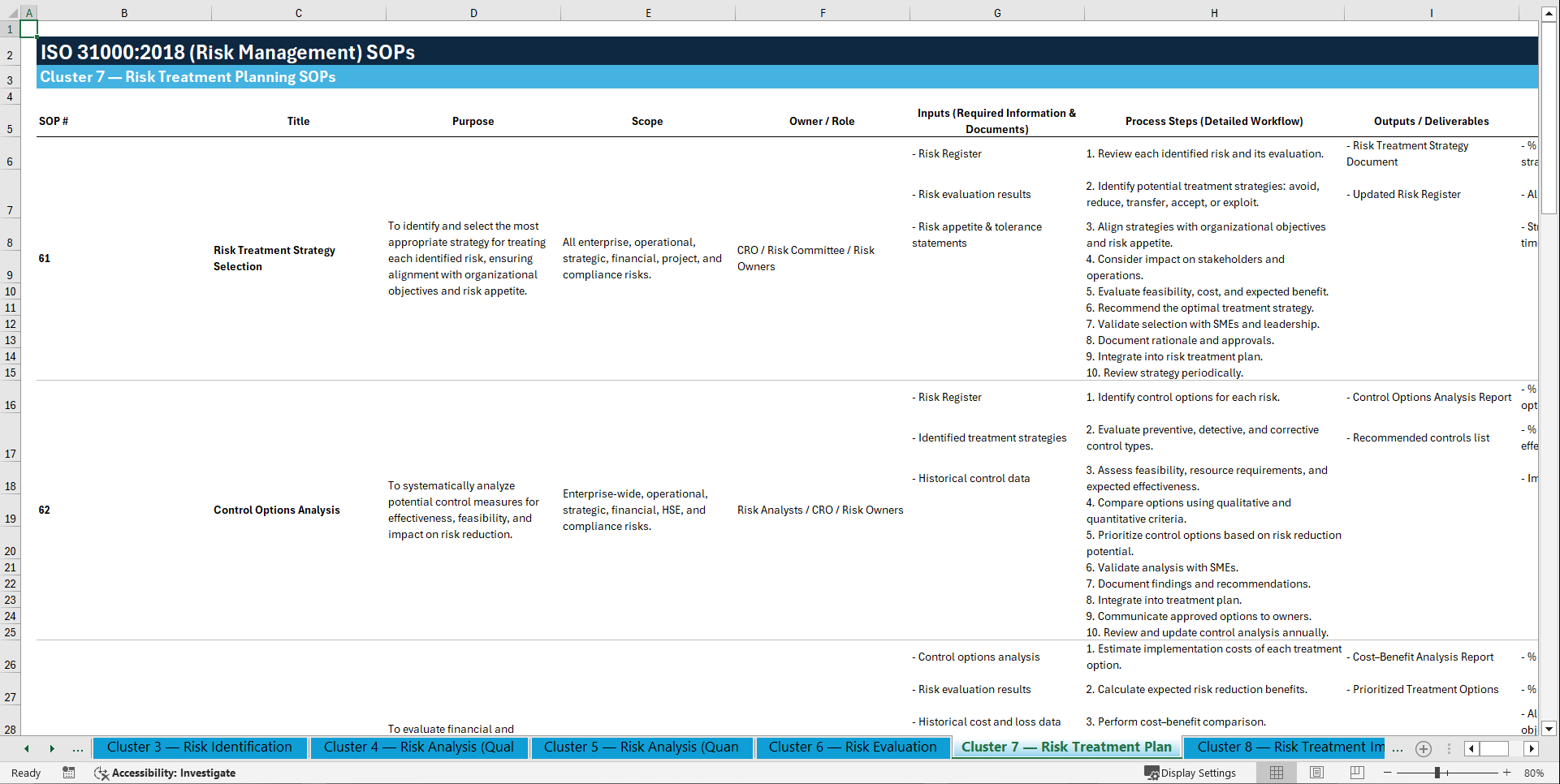Open Page Break Preview view
1560x784 pixels.
pyautogui.click(x=1357, y=773)
